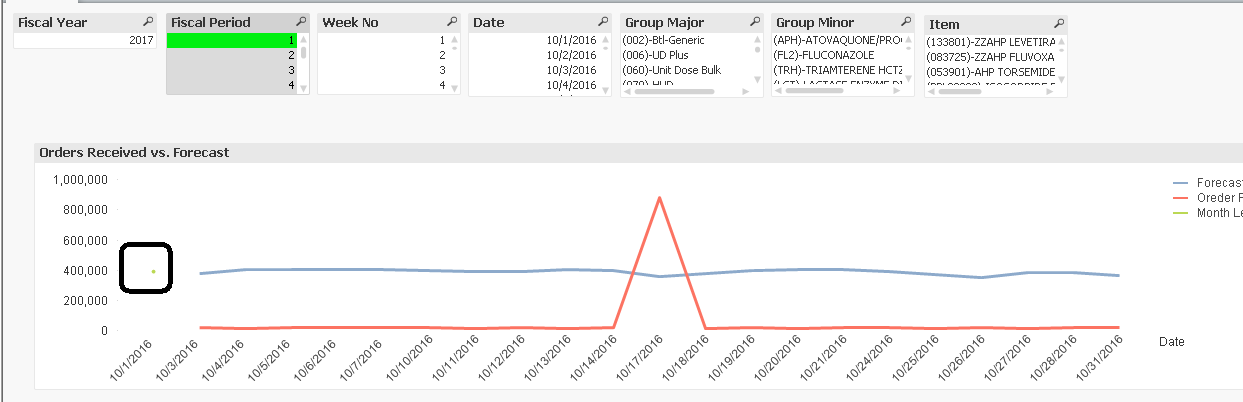1243x402 pixels.
Task: Select Fiscal Period 3
Action: click(232, 70)
